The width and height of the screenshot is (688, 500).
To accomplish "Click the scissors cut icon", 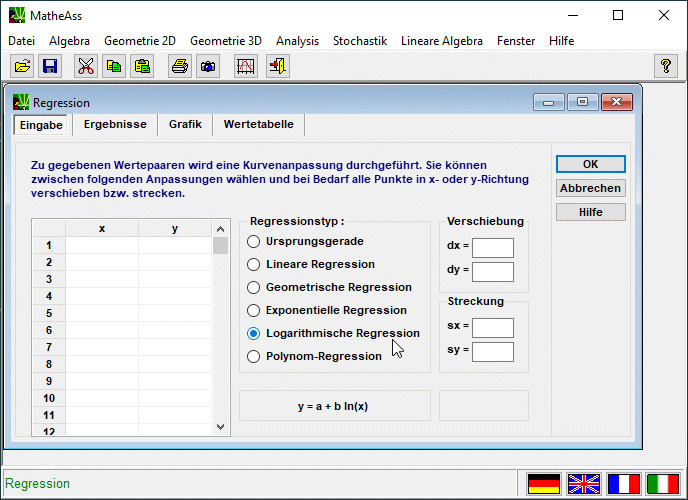I will click(85, 66).
